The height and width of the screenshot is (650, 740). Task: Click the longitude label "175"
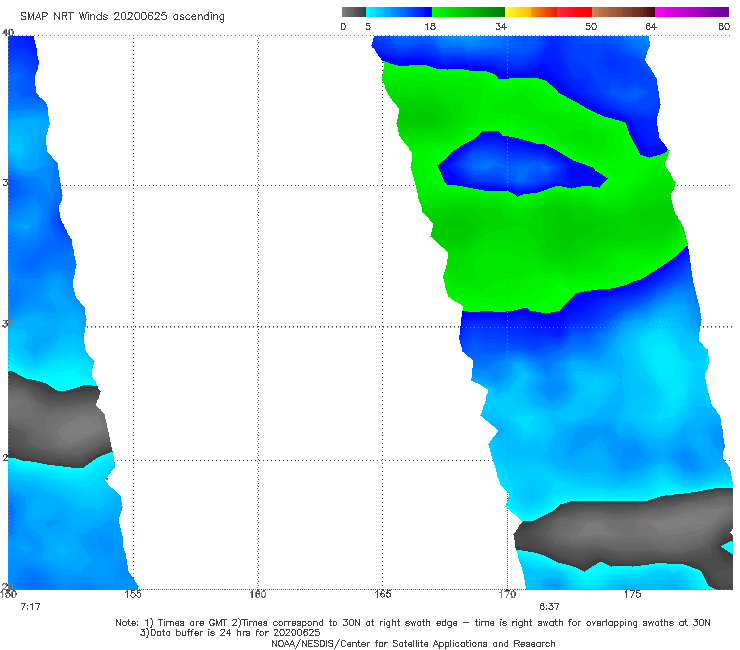pos(632,594)
